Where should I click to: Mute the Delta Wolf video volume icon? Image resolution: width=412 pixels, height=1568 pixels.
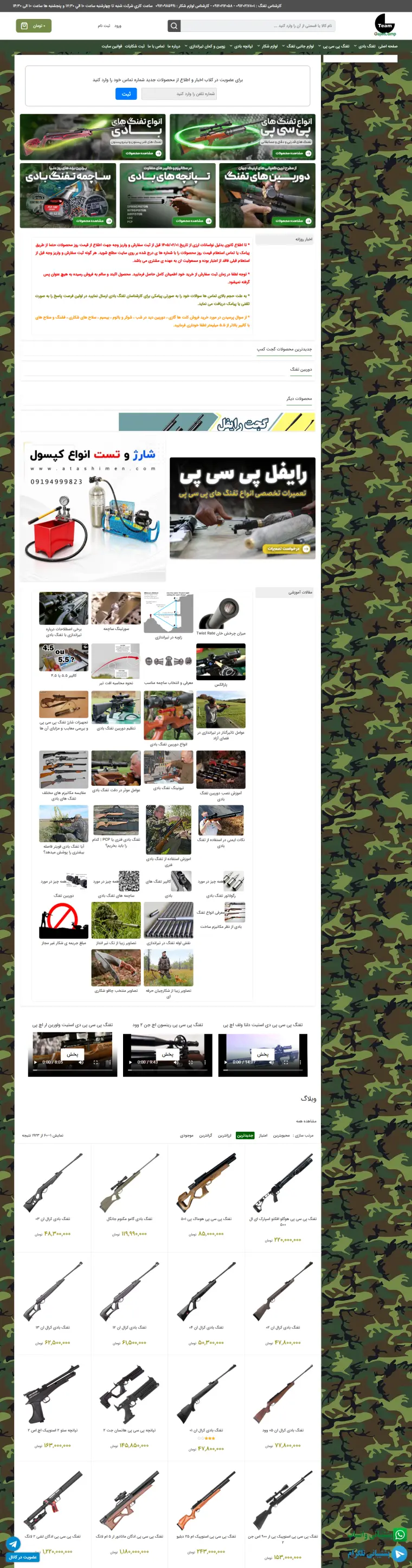(273, 1062)
